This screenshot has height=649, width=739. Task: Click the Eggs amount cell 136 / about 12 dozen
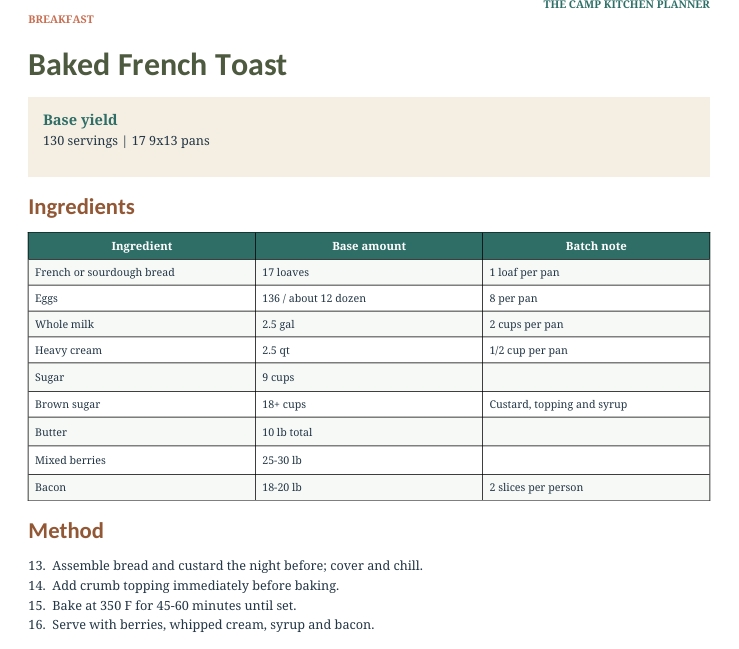pos(369,298)
